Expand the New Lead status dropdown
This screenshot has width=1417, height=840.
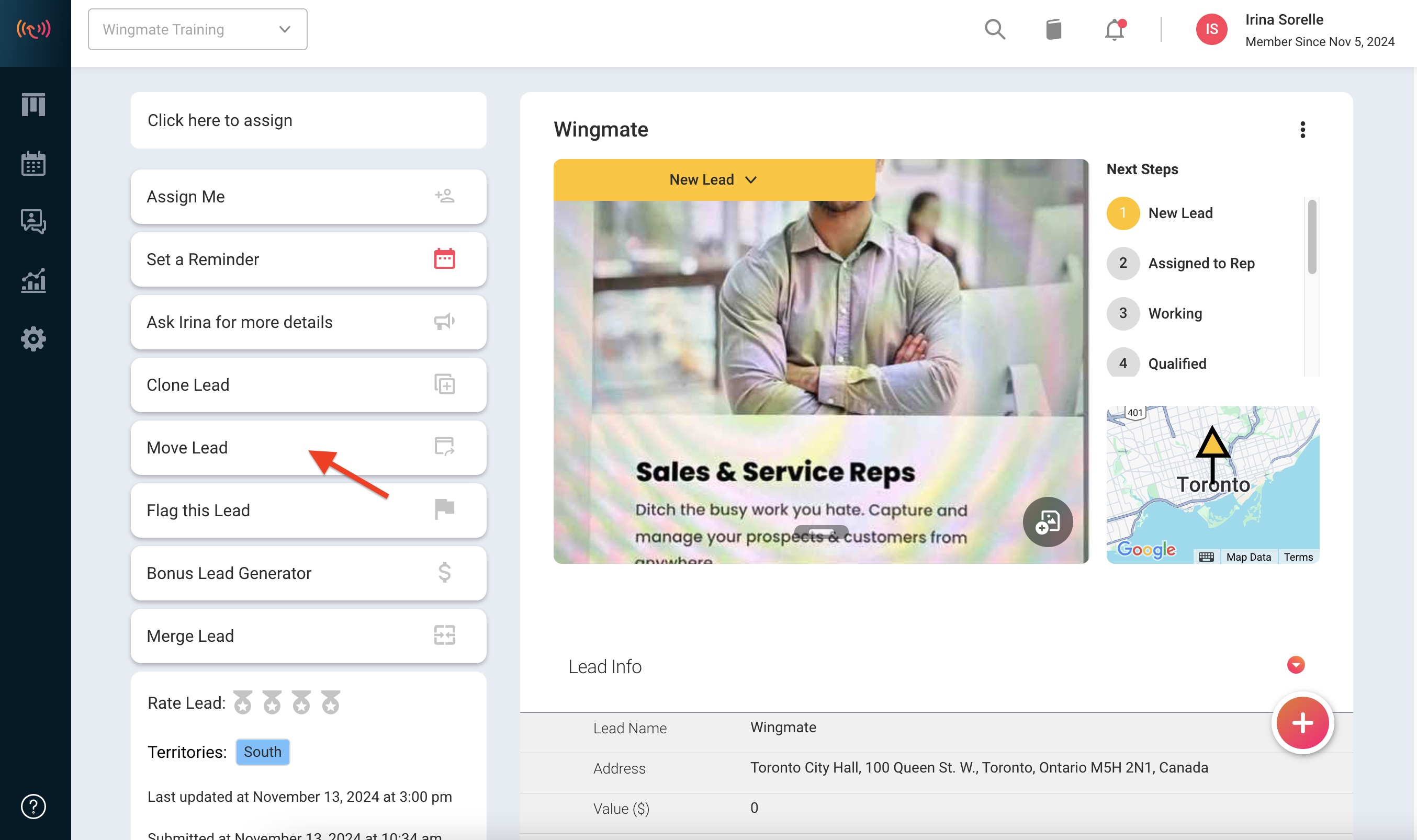coord(714,179)
